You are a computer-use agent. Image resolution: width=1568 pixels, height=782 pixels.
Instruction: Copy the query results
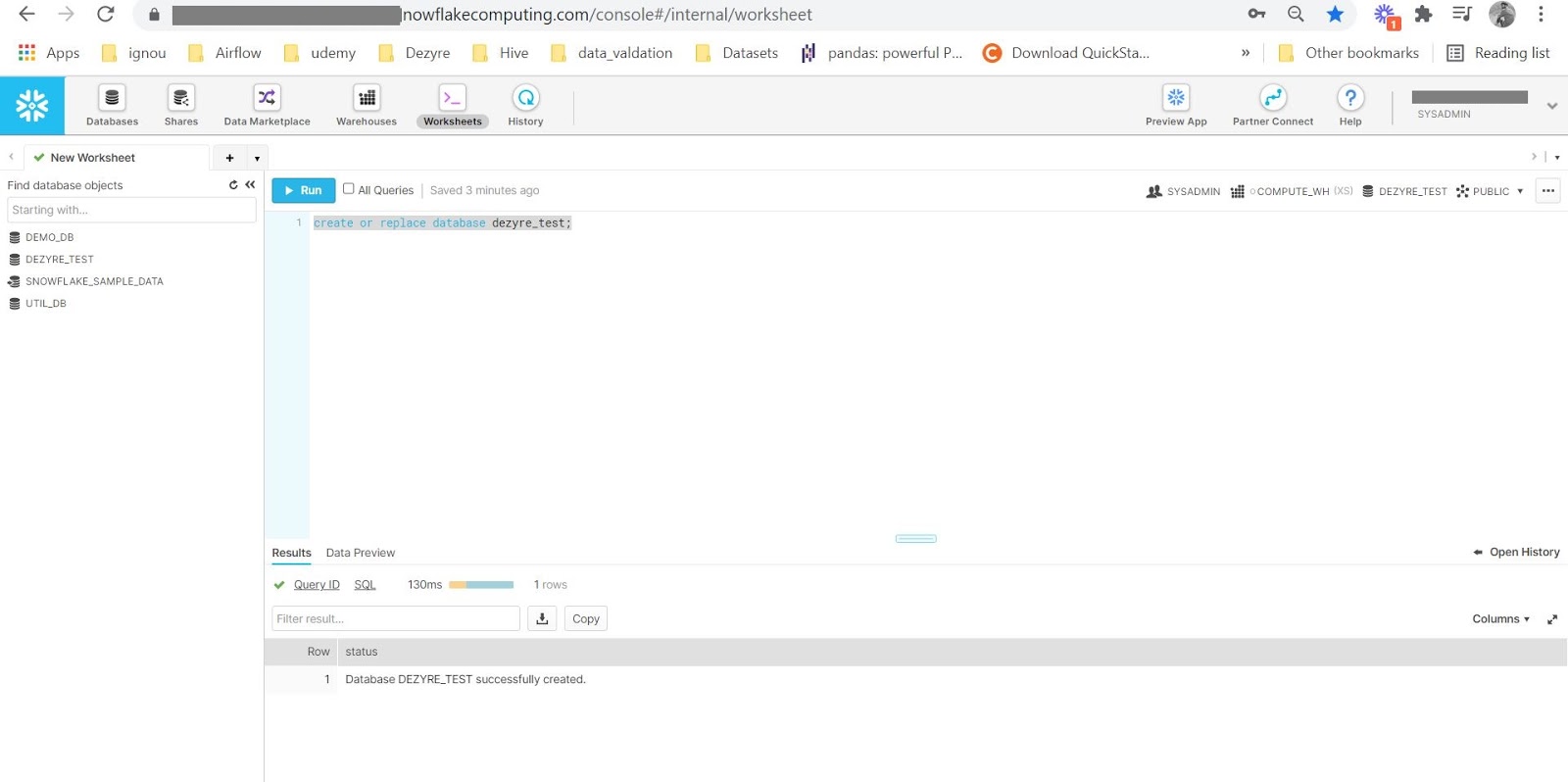point(586,618)
